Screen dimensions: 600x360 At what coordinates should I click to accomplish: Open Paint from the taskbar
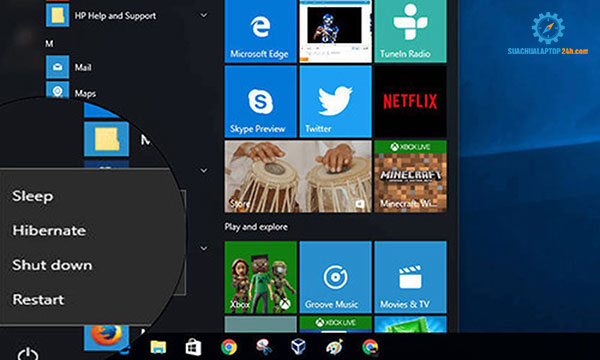point(334,347)
